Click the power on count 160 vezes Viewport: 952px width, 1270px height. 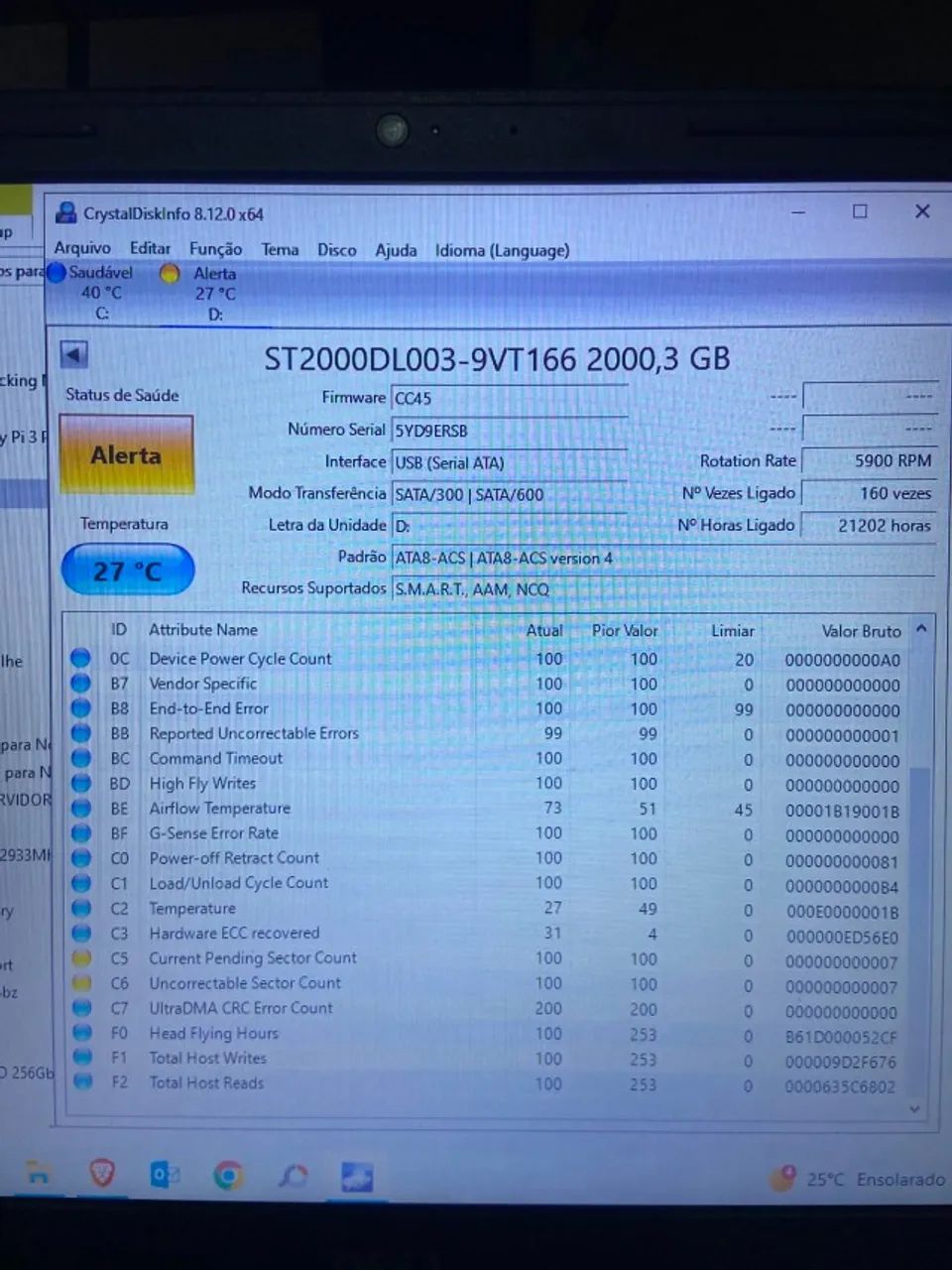click(869, 493)
